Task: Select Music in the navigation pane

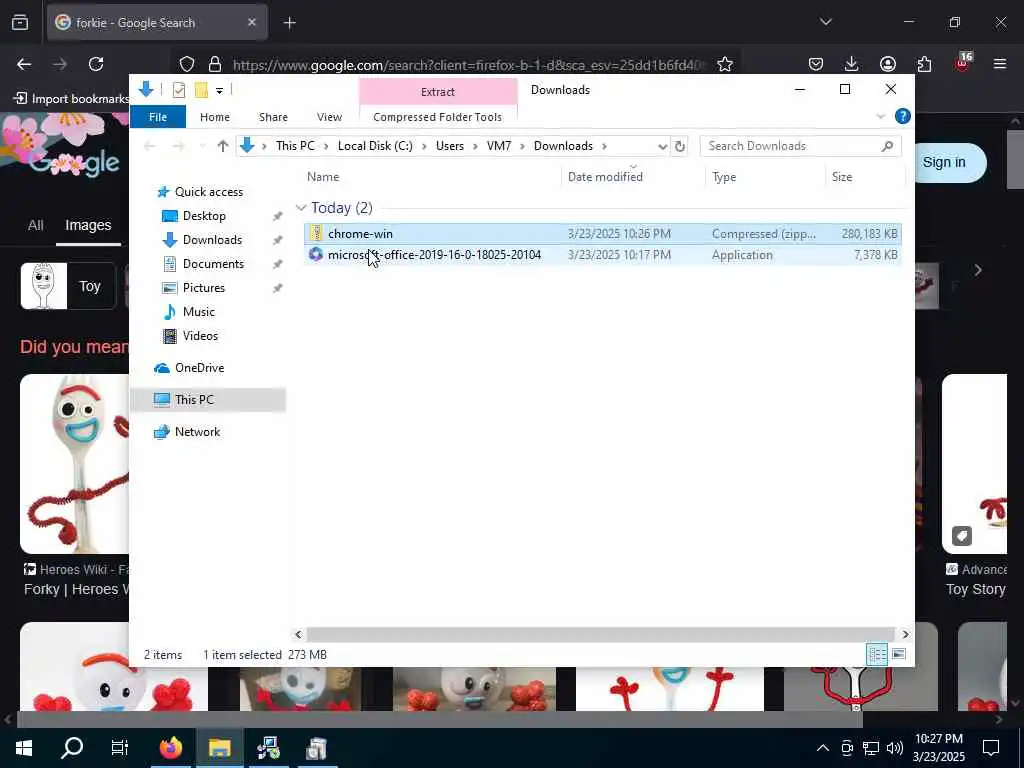Action: pyautogui.click(x=199, y=312)
